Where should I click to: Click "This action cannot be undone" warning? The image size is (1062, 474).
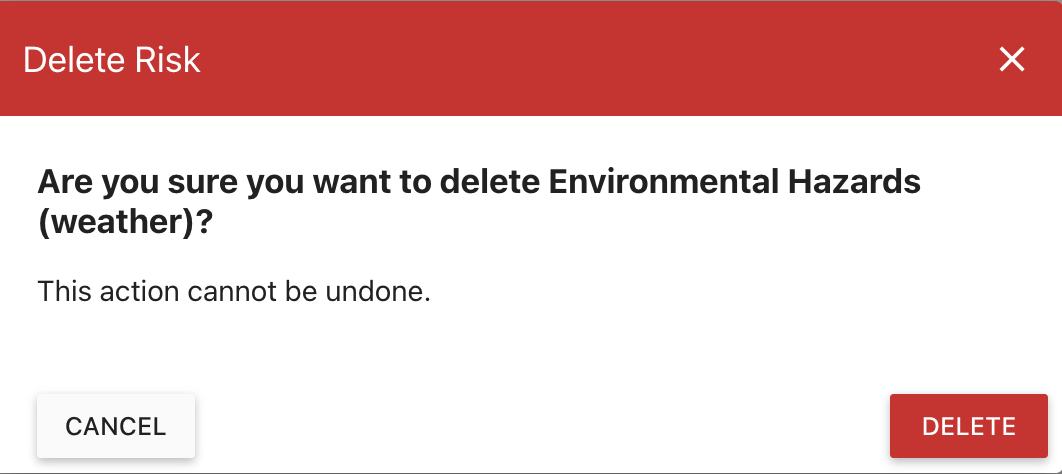(234, 293)
